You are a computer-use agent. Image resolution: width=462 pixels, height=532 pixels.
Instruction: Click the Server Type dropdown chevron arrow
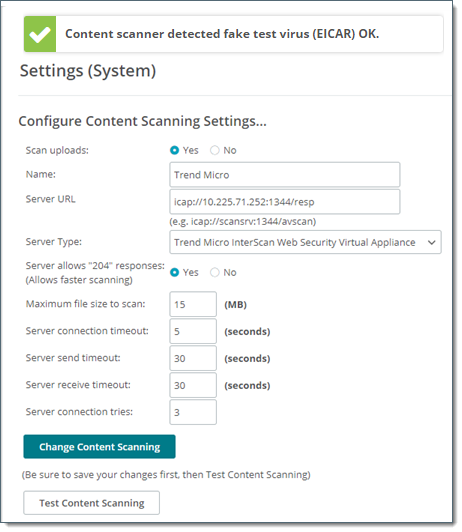click(431, 243)
